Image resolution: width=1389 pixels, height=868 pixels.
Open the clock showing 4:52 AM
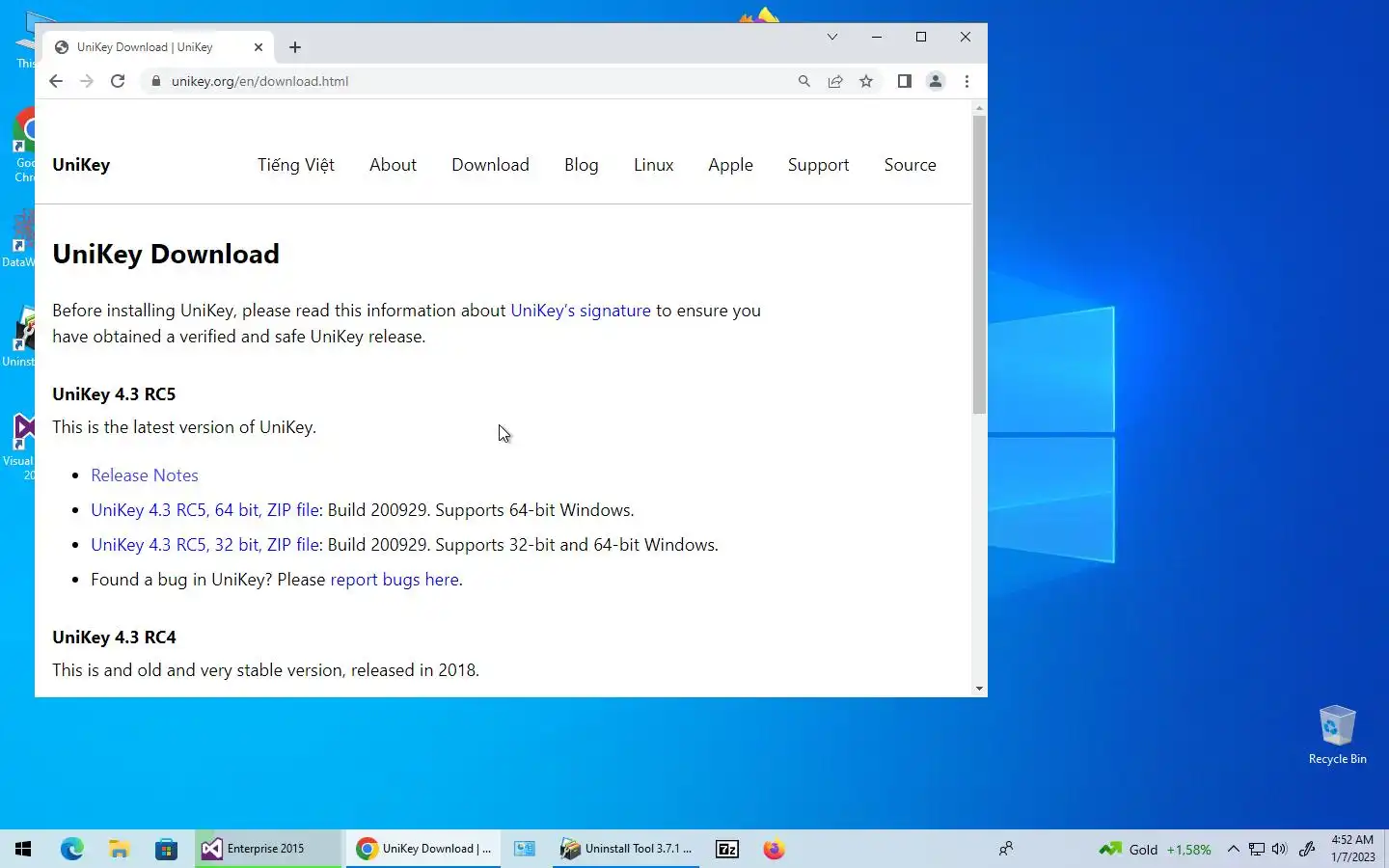click(x=1352, y=849)
